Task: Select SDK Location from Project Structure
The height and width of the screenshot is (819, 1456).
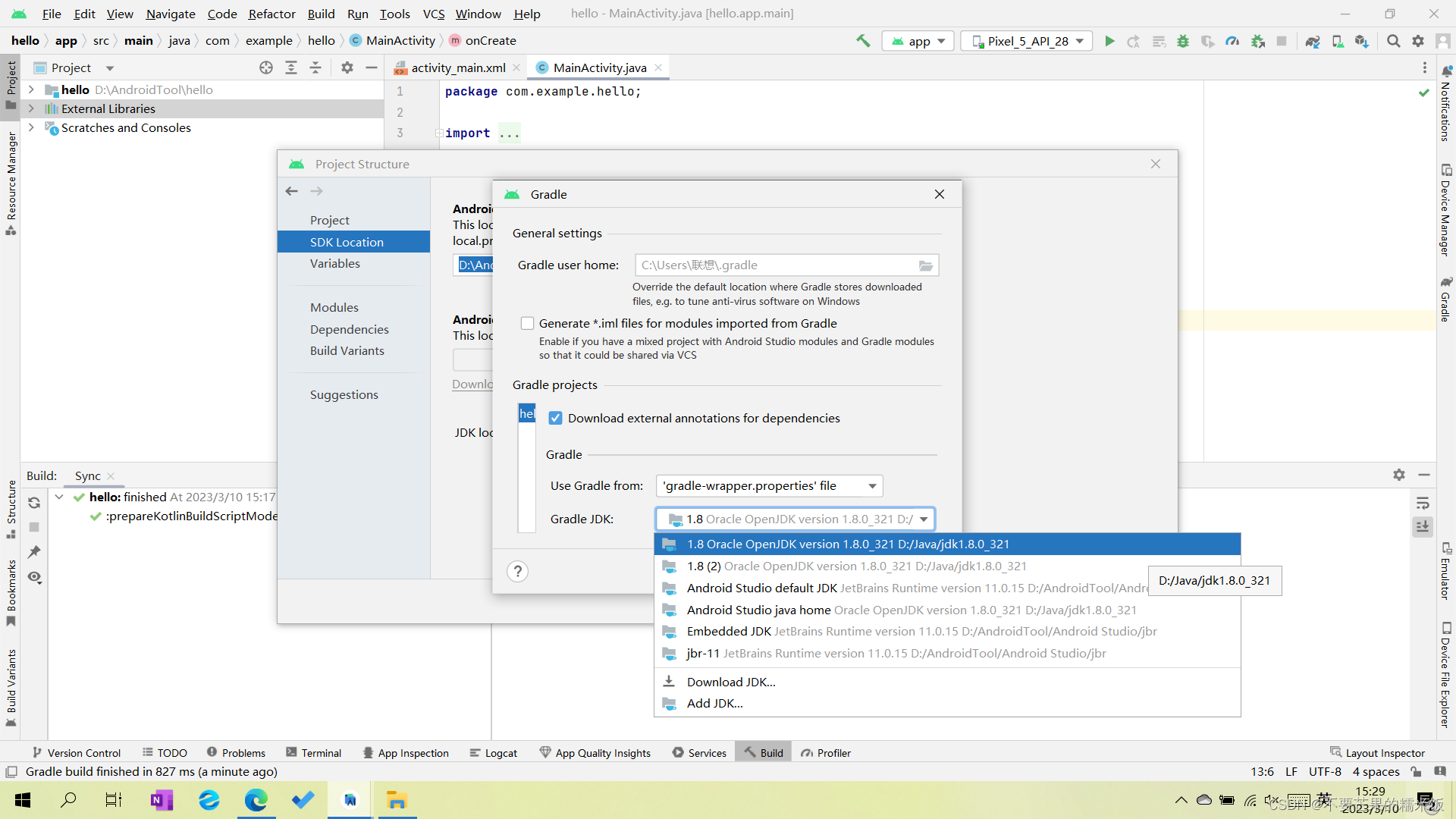Action: tap(347, 241)
